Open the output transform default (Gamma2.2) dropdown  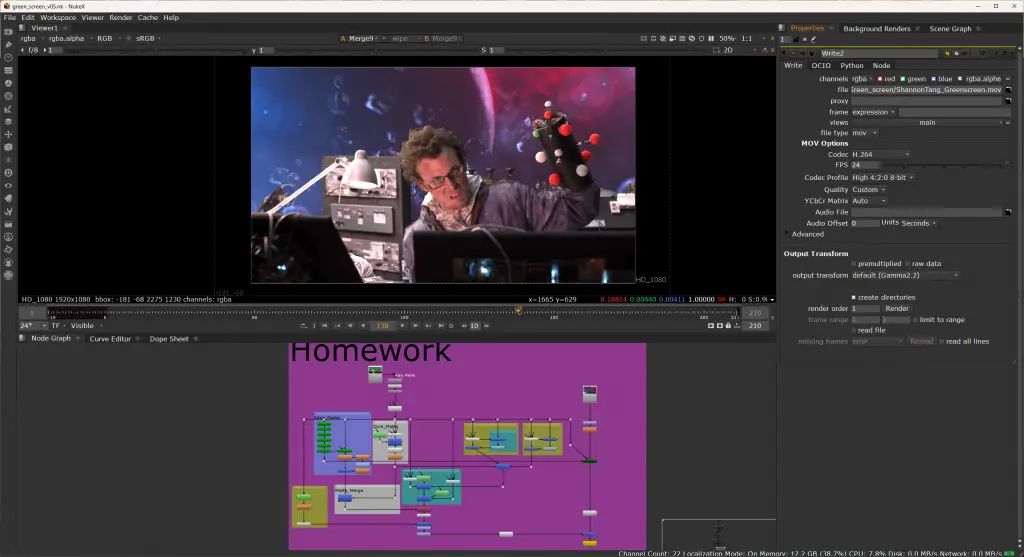(905, 276)
